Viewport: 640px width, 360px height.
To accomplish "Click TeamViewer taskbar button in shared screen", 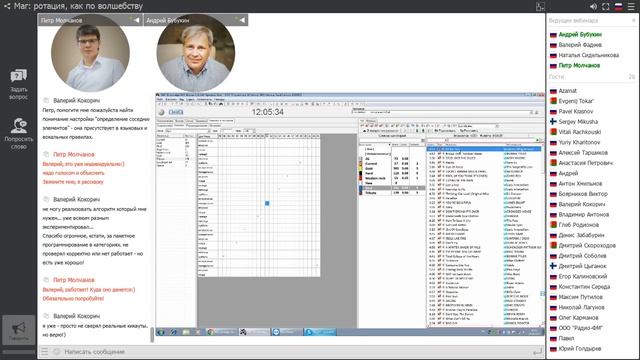I will (x=287, y=332).
